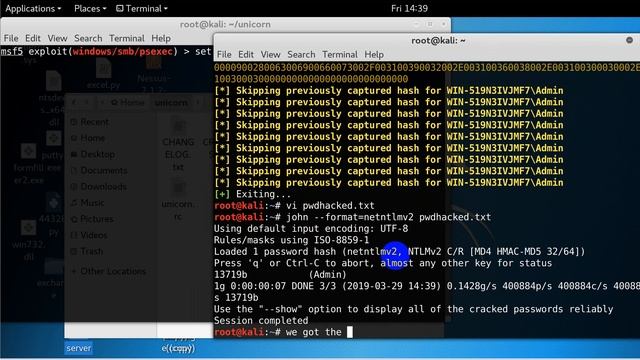The height and width of the screenshot is (360, 640).
Task: Select Desktop in file manager sidebar
Action: pyautogui.click(x=97, y=154)
